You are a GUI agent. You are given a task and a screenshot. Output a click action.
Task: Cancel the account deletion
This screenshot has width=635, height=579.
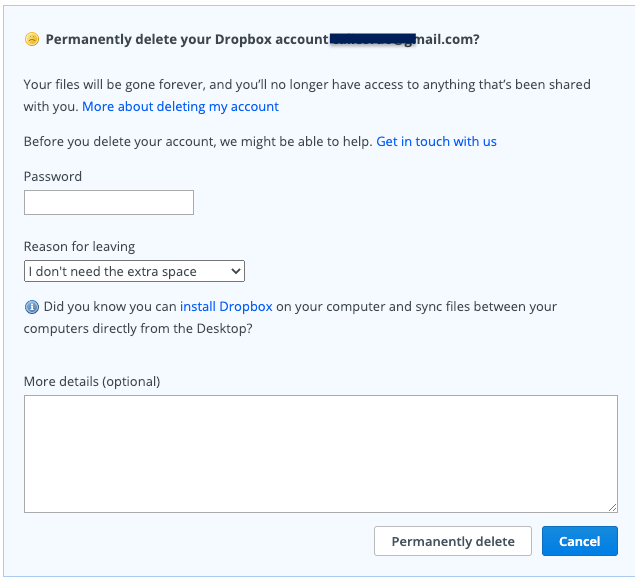click(580, 541)
